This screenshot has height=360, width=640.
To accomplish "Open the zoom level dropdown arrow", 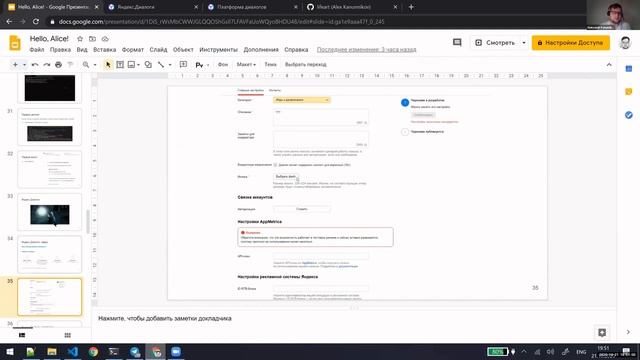I will [x=95, y=64].
